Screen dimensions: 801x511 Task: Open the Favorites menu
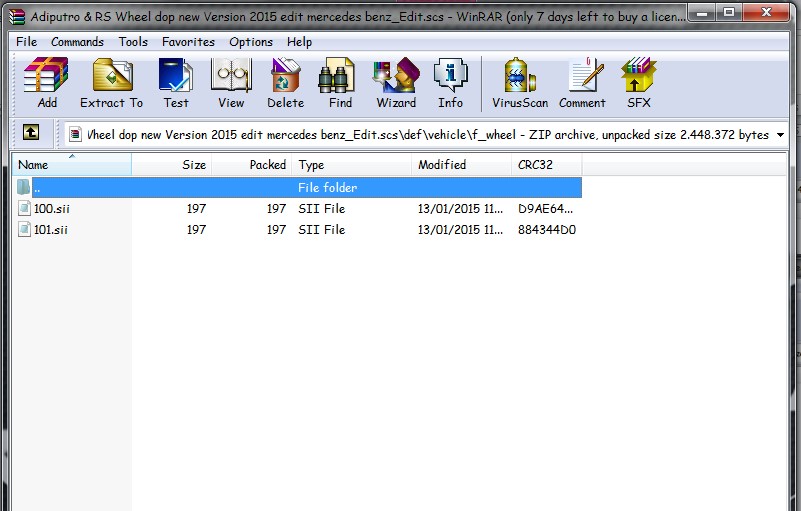click(188, 42)
